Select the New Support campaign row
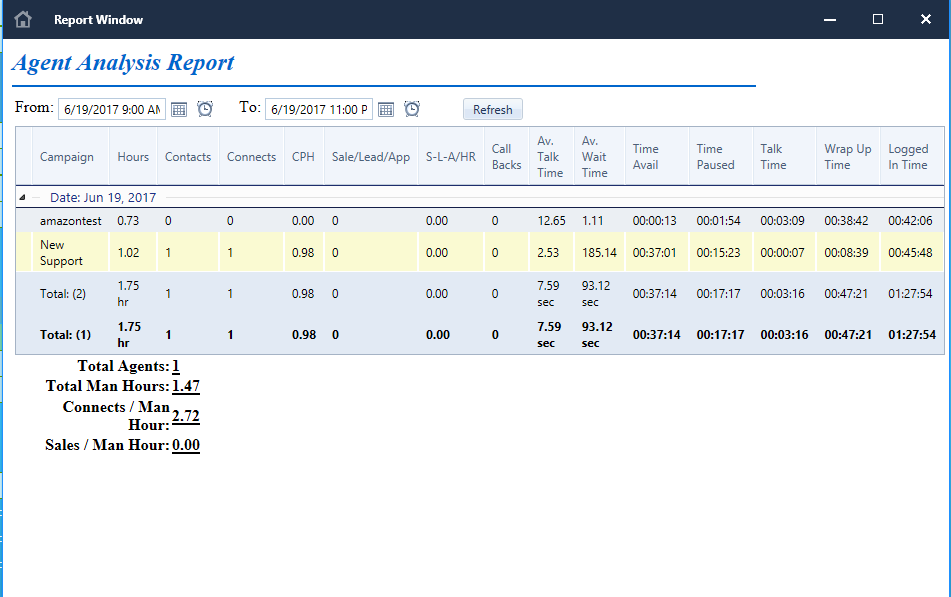Image resolution: width=951 pixels, height=597 pixels. pos(480,252)
